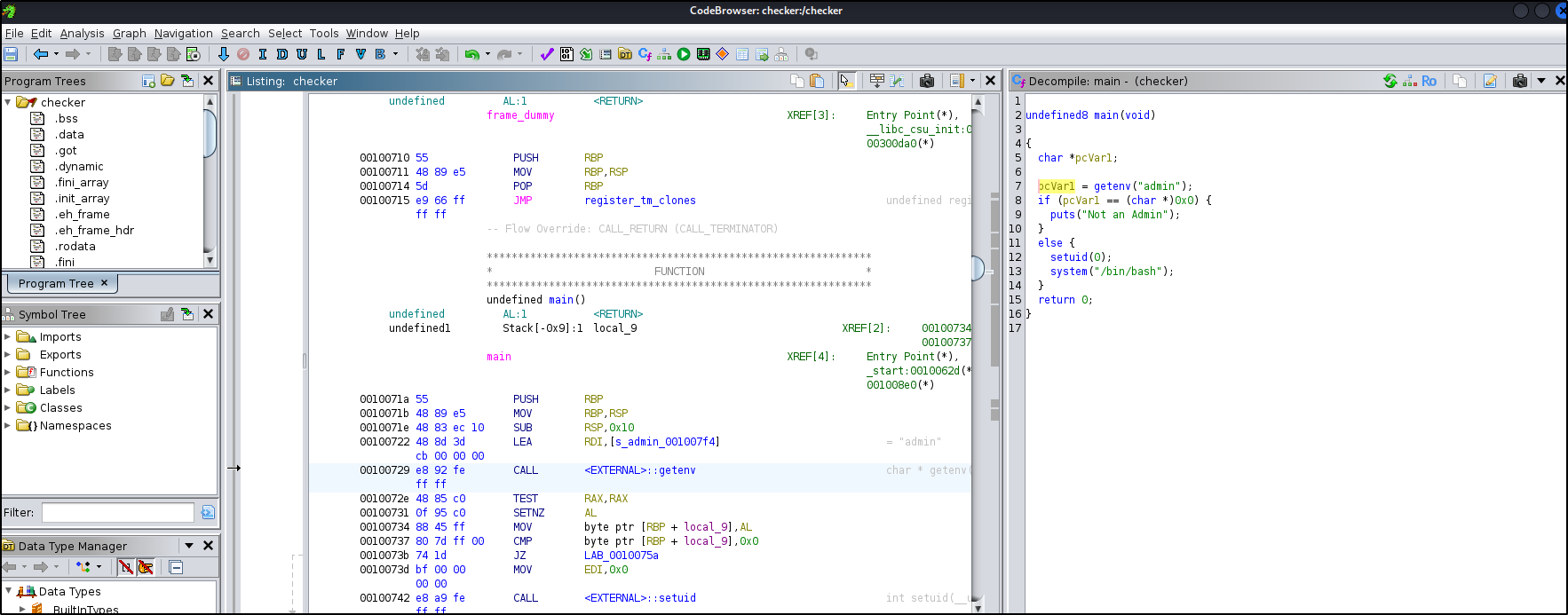Image resolution: width=1568 pixels, height=615 pixels.
Task: Click the Save program toolbar icon
Action: pos(11,54)
